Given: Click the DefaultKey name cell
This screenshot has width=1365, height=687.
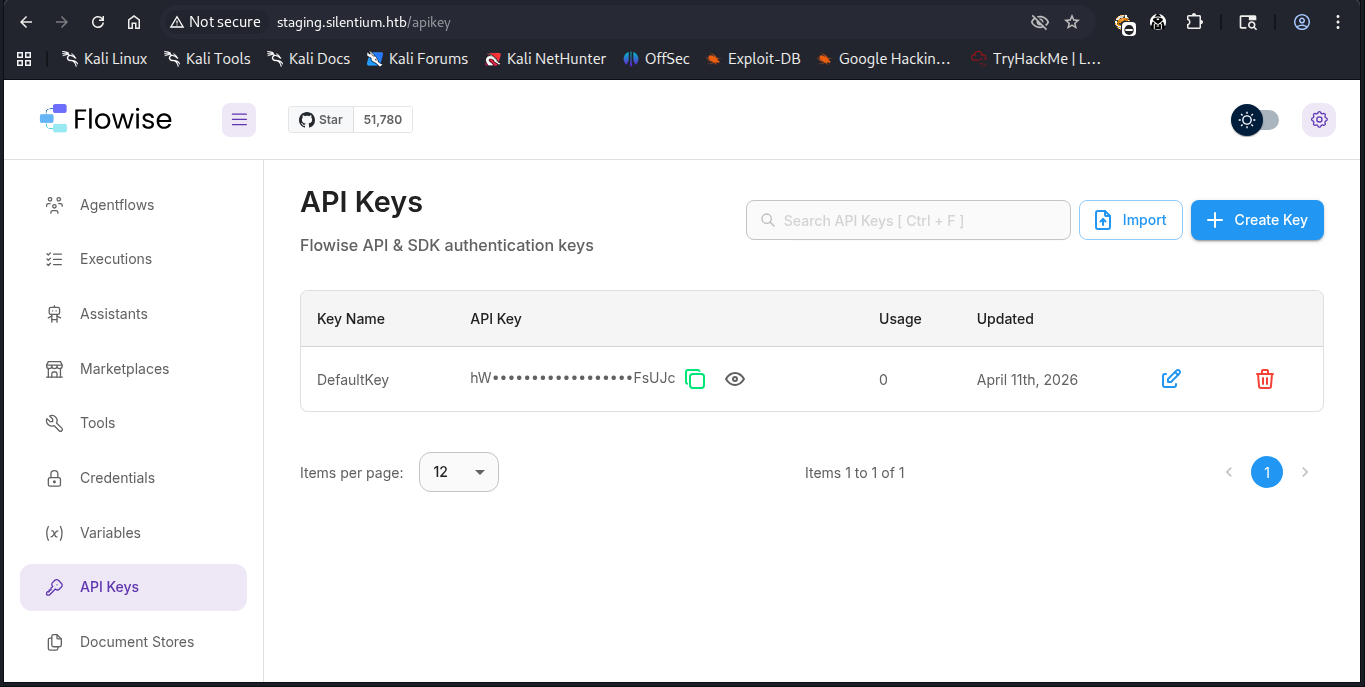Looking at the screenshot, I should (x=353, y=380).
